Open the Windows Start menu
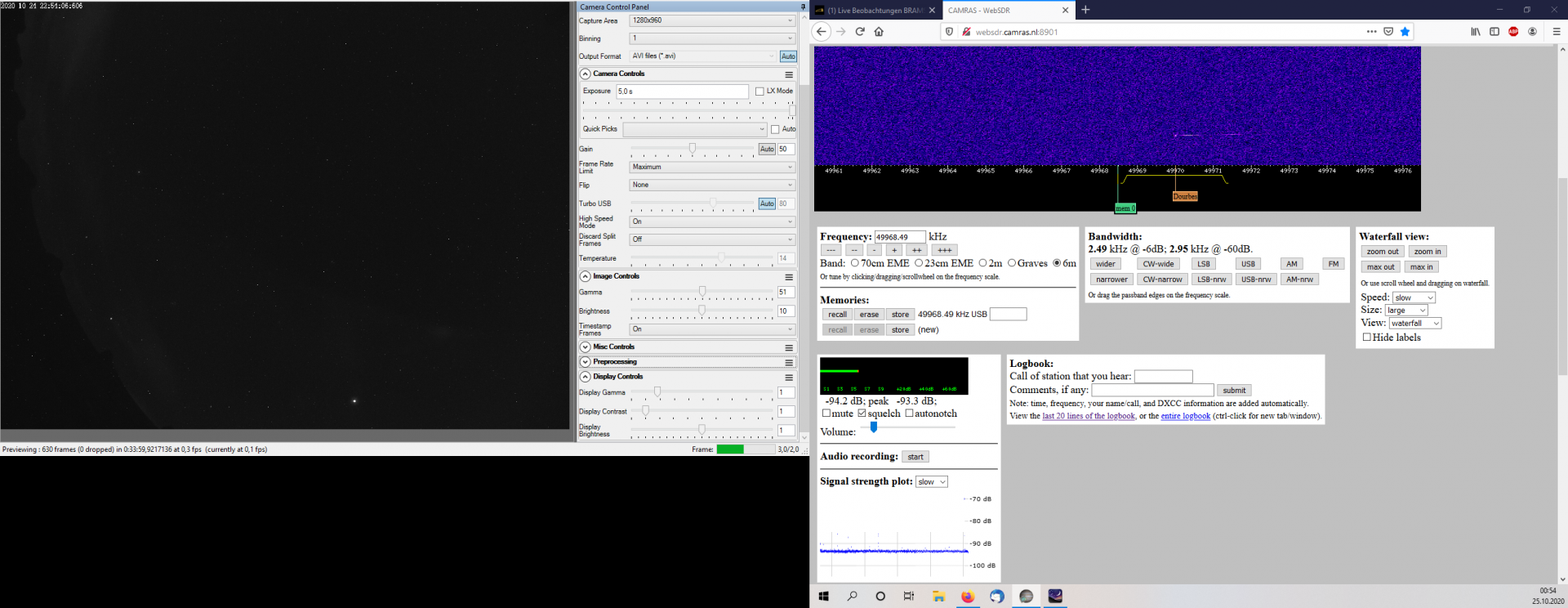Viewport: 1568px width, 608px height. 823,597
